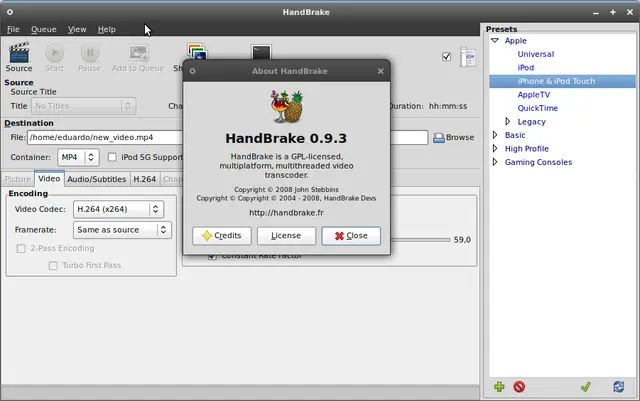Toggle 2-Pass Encoding checkbox
The height and width of the screenshot is (401, 640).
point(21,248)
